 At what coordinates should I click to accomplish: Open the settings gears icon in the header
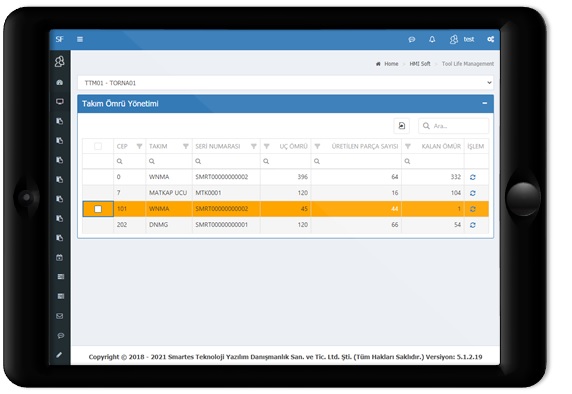pos(491,39)
